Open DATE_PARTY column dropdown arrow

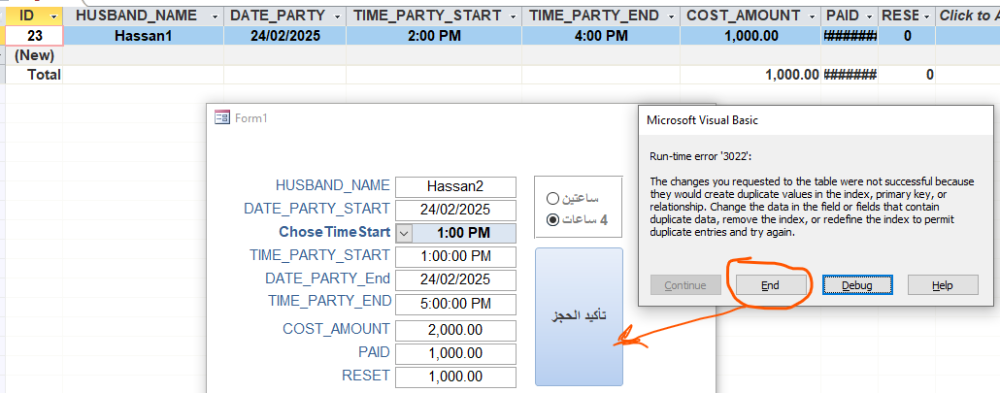click(x=338, y=16)
